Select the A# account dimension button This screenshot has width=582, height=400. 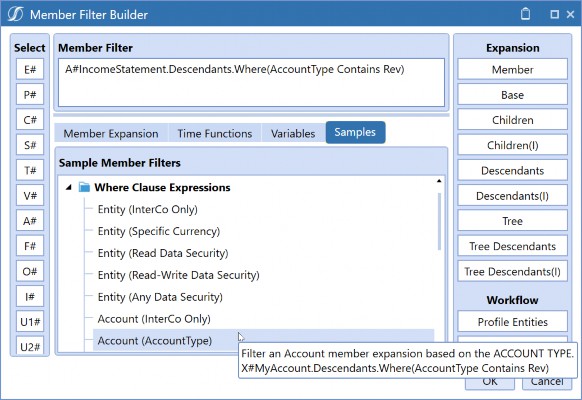(x=30, y=221)
